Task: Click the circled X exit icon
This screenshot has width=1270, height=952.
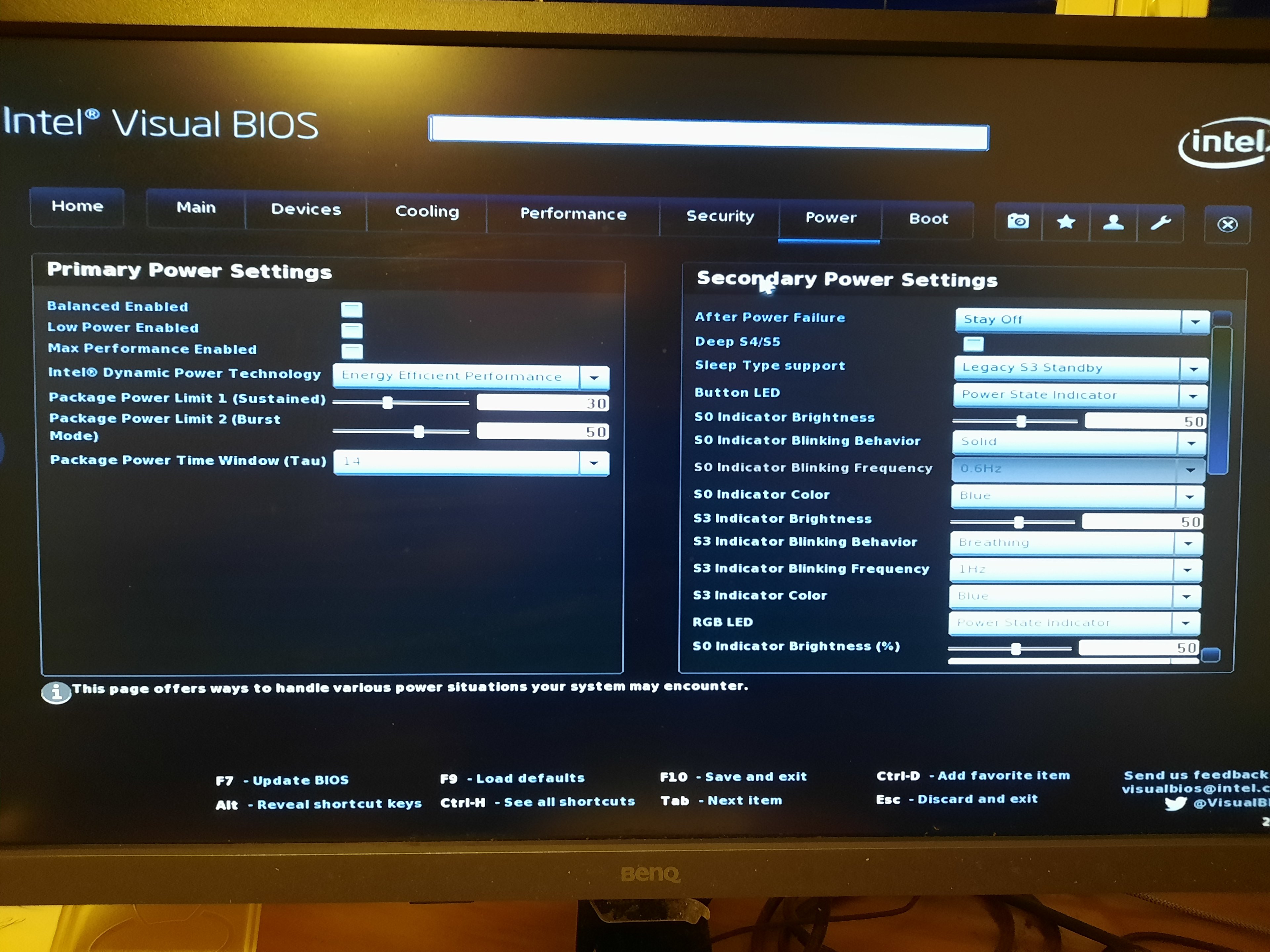Action: (x=1227, y=224)
